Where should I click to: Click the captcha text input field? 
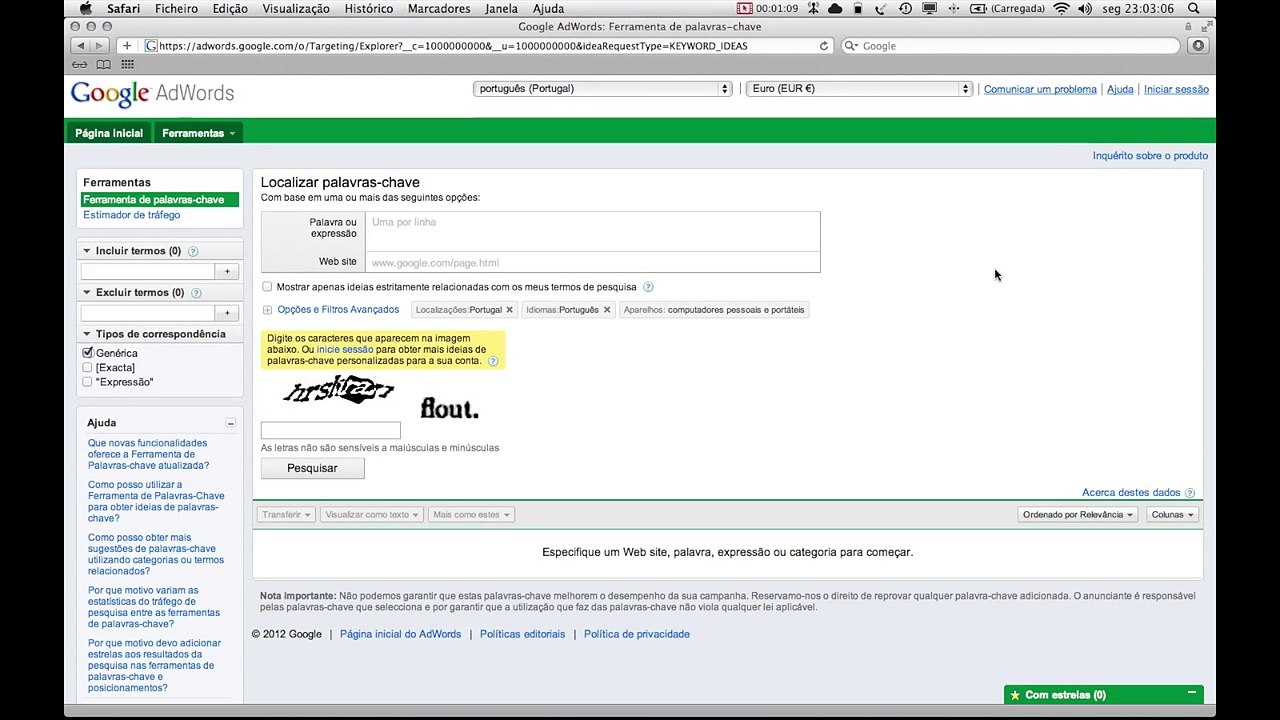[331, 430]
